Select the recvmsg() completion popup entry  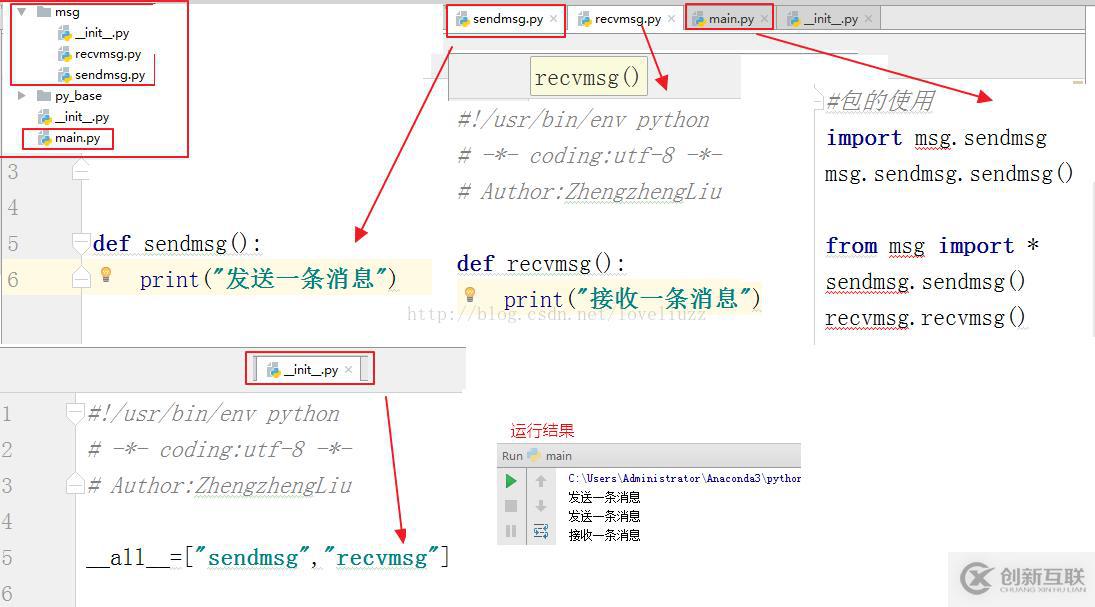tap(588, 76)
